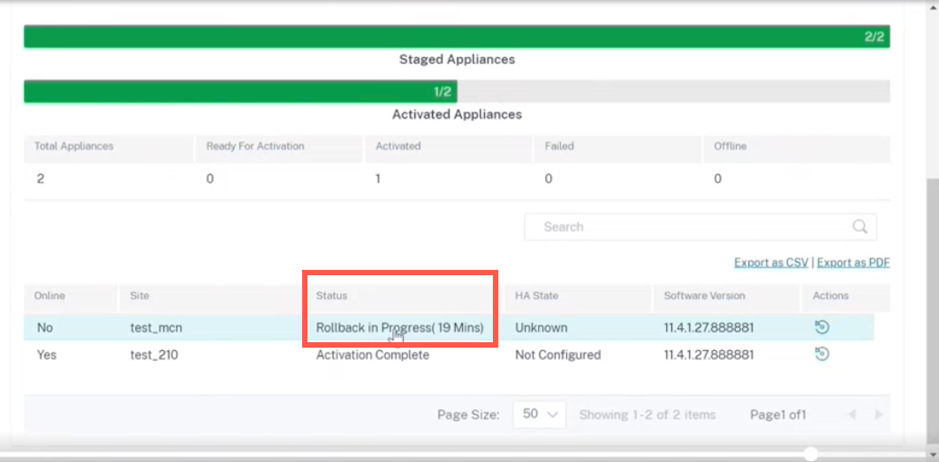The image size is (939, 462).
Task: Click the 'Not Configured' HA State cell
Action: pyautogui.click(x=558, y=355)
